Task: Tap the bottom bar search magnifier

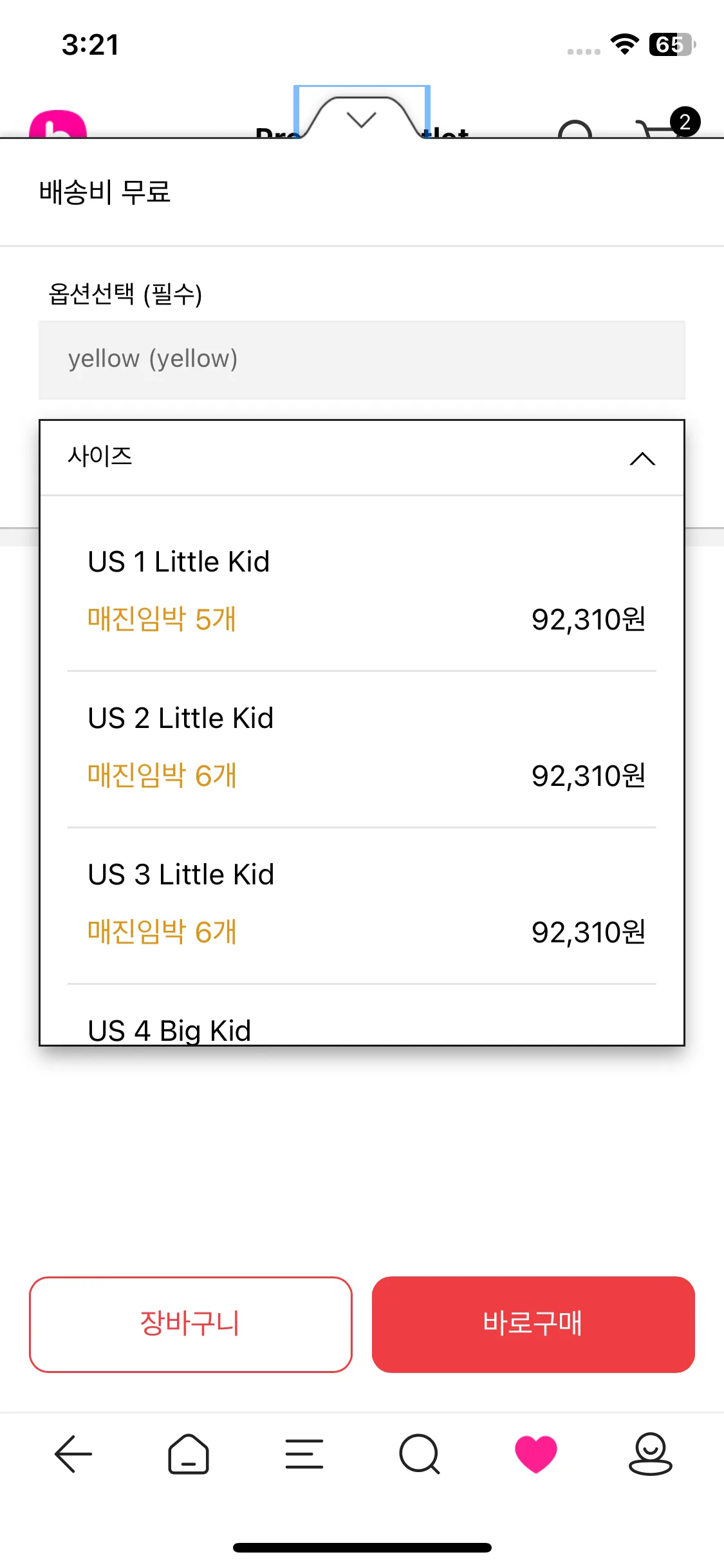Action: click(420, 1453)
